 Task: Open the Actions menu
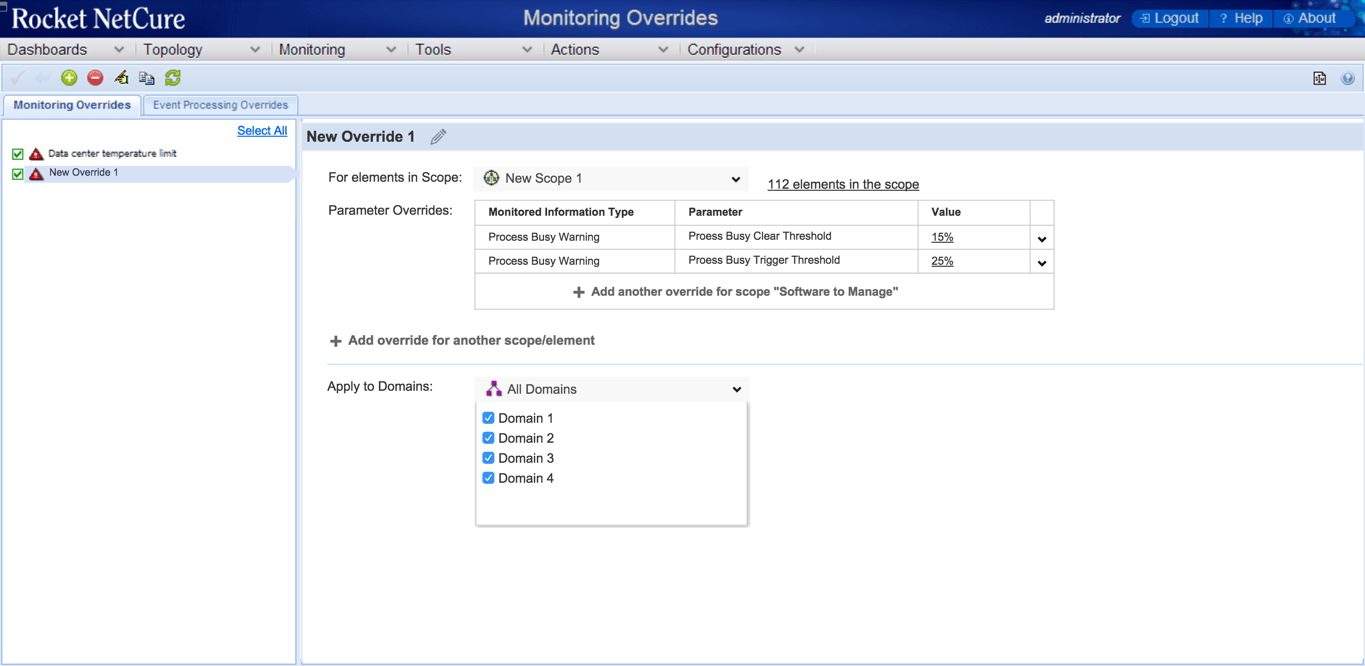coord(610,49)
